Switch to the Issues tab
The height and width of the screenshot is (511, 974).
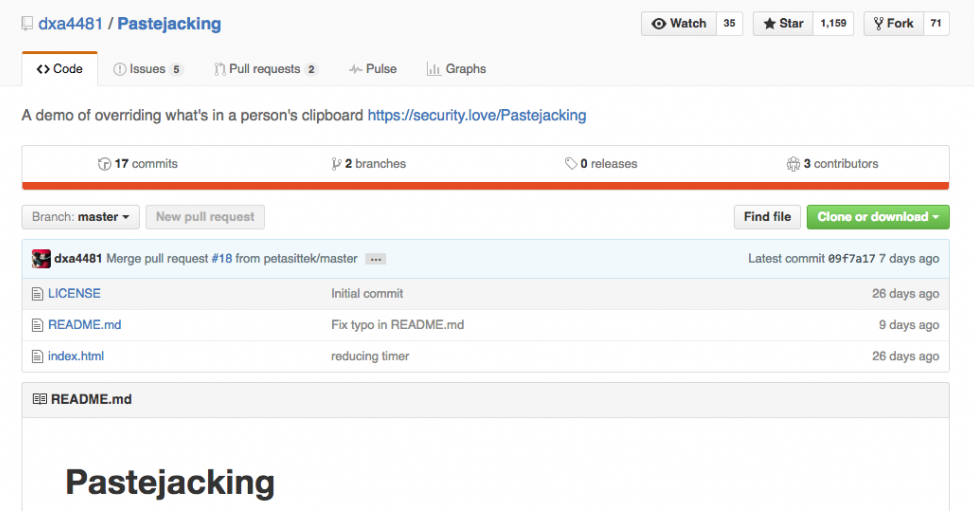coord(148,69)
